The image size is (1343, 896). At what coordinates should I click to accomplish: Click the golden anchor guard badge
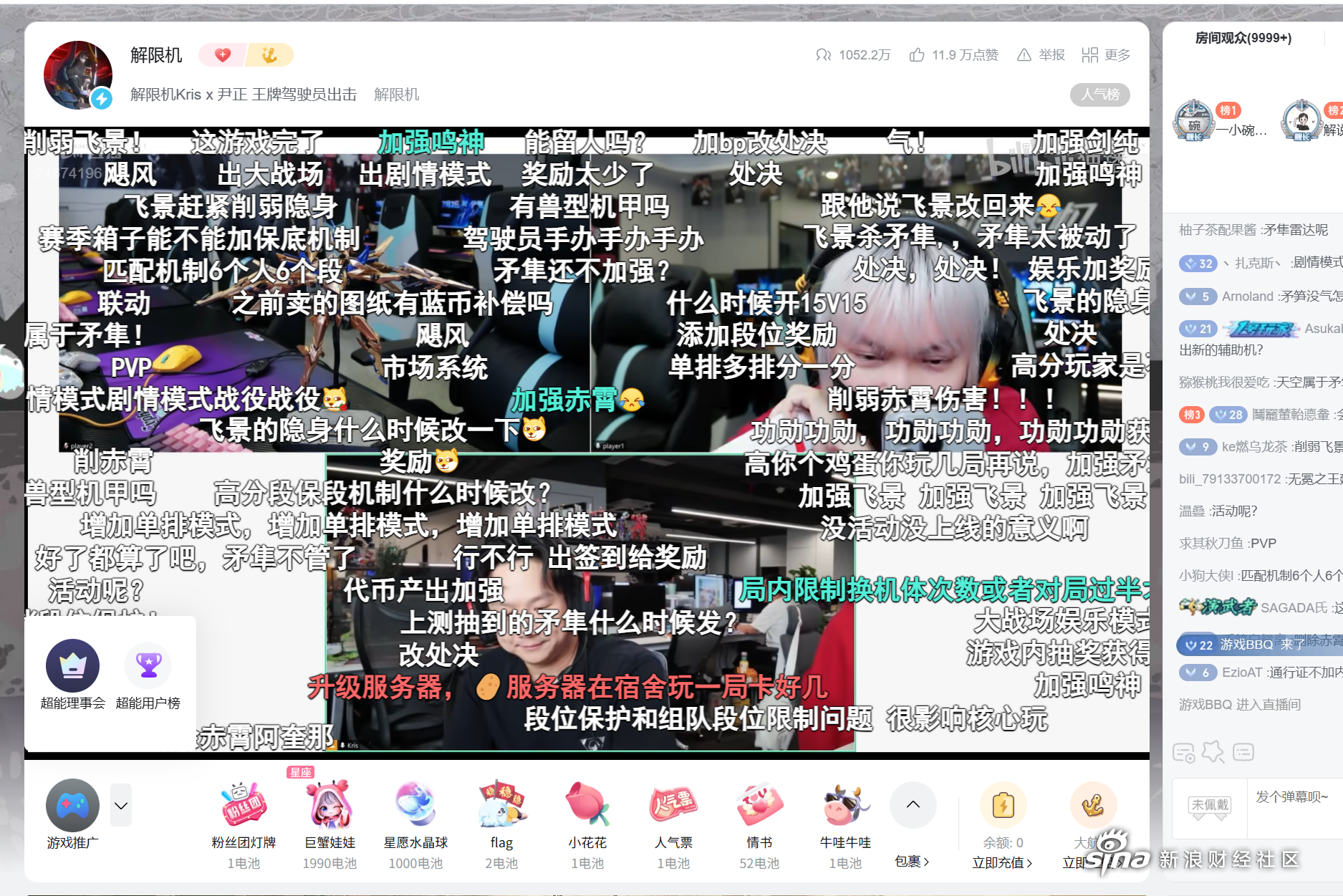(269, 54)
